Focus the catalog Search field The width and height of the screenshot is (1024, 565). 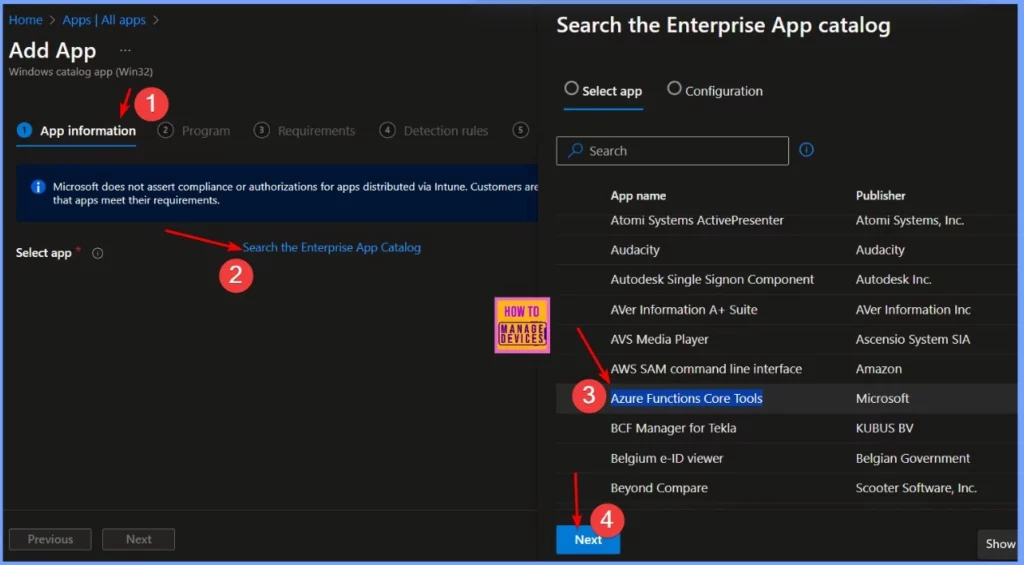click(673, 151)
